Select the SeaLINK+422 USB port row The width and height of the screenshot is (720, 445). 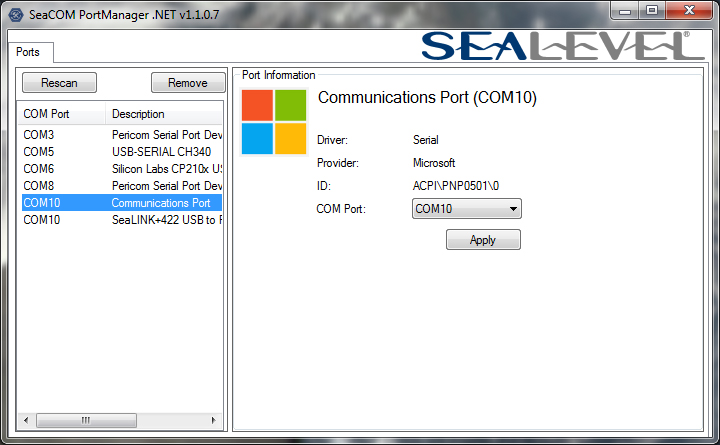tap(122, 220)
